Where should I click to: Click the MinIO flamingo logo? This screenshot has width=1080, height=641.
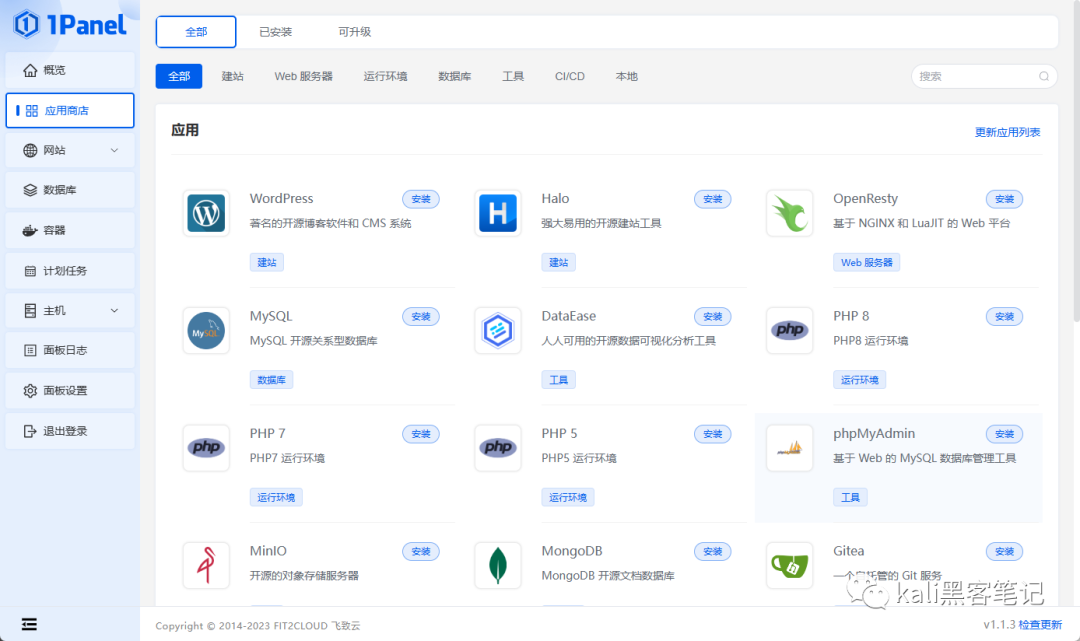click(206, 565)
